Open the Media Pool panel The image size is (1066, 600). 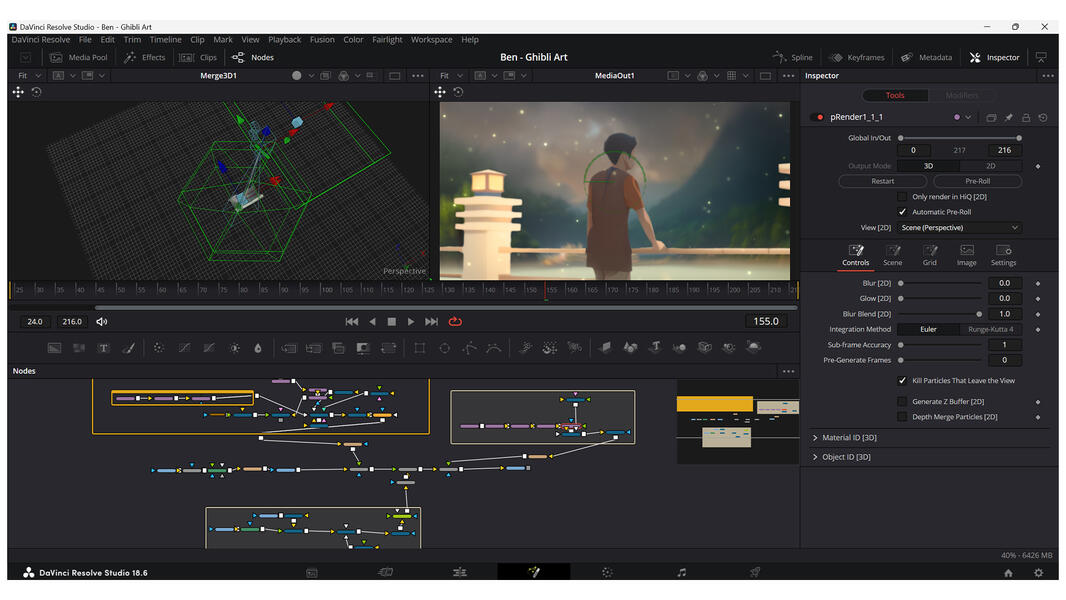[x=80, y=57]
